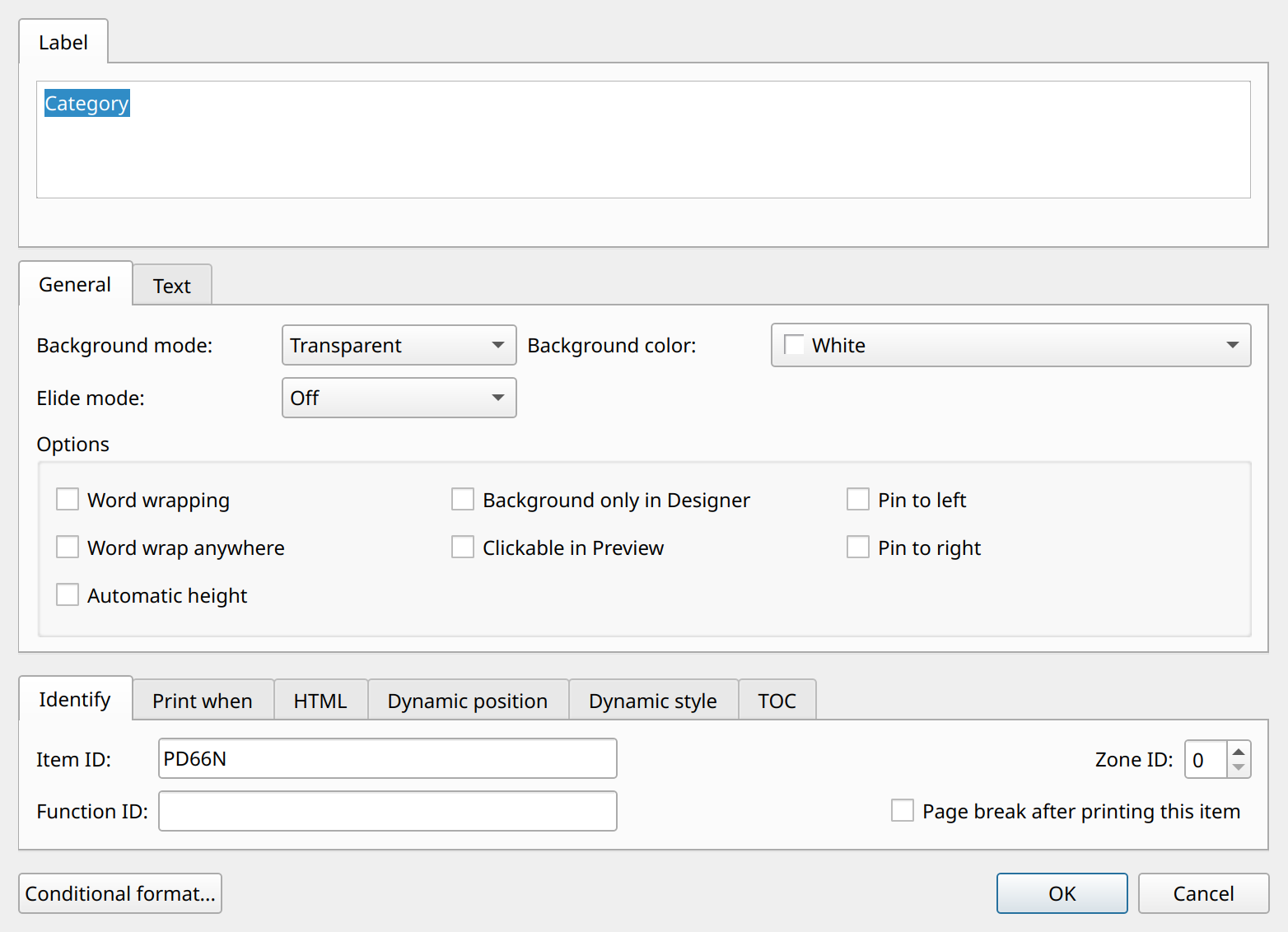Click the highlighted Category label text
The image size is (1288, 932).
(x=87, y=103)
